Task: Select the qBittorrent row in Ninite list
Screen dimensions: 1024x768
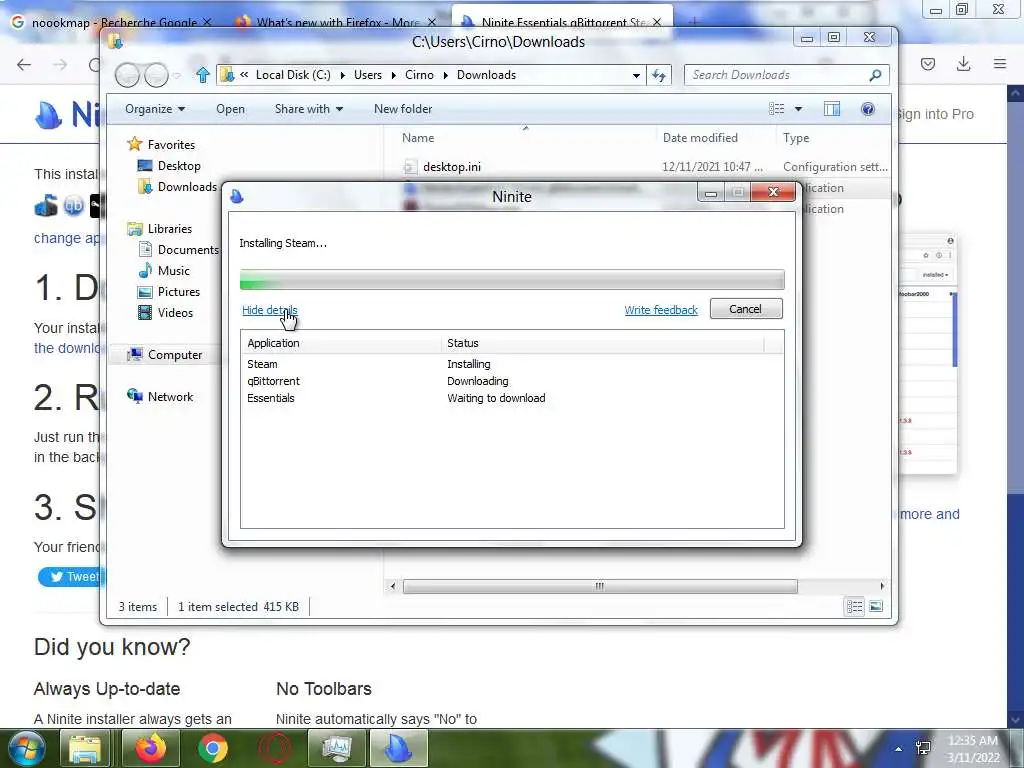Action: pyautogui.click(x=511, y=381)
